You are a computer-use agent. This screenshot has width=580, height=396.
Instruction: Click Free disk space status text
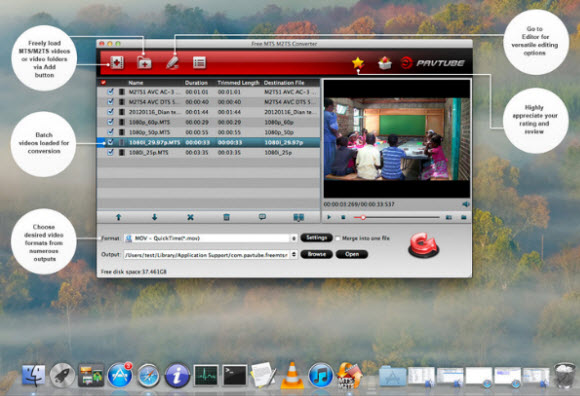[134, 272]
